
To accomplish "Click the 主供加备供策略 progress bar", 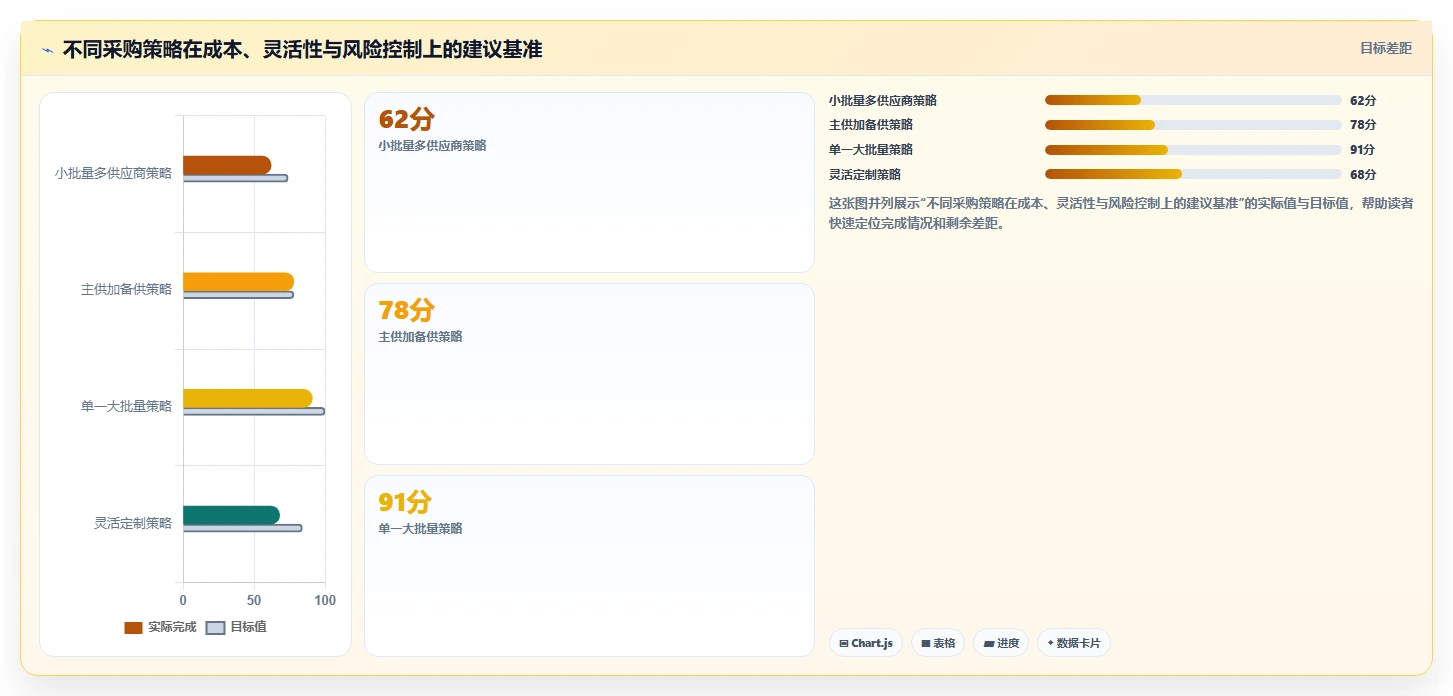I will (1193, 125).
